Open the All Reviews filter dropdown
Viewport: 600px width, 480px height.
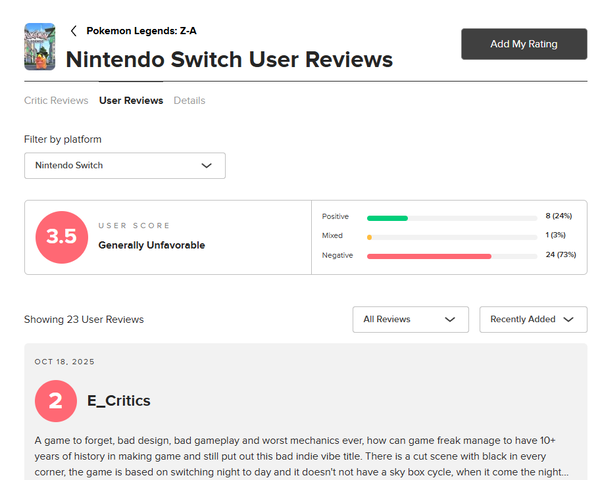411,319
